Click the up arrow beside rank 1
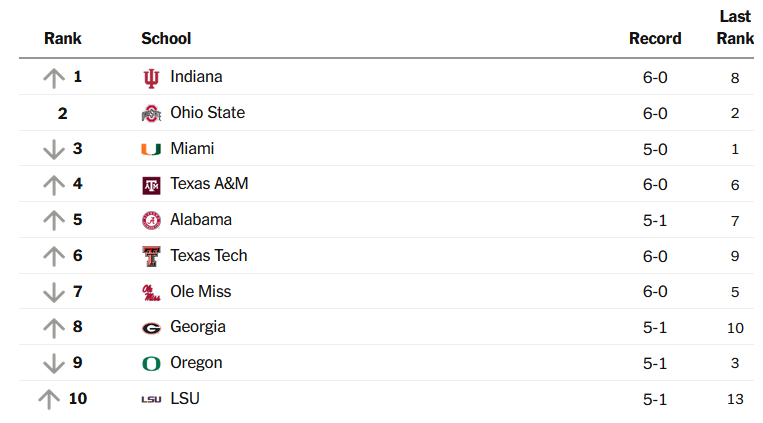This screenshot has height=423, width=763. coord(53,77)
